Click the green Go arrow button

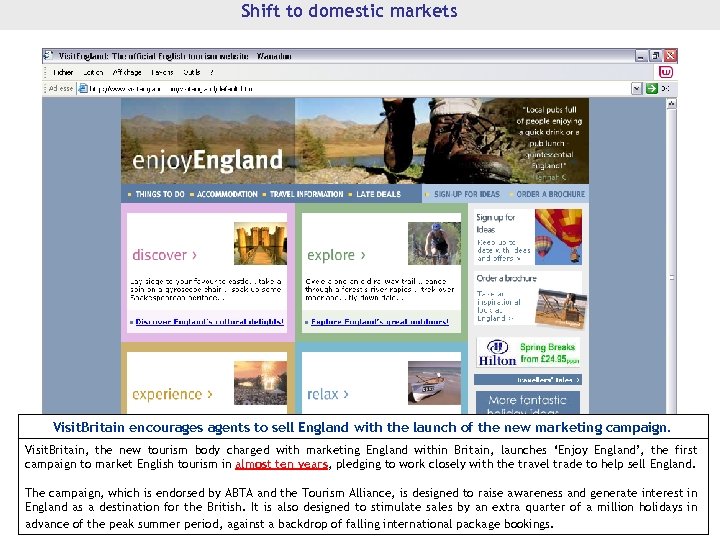652,88
